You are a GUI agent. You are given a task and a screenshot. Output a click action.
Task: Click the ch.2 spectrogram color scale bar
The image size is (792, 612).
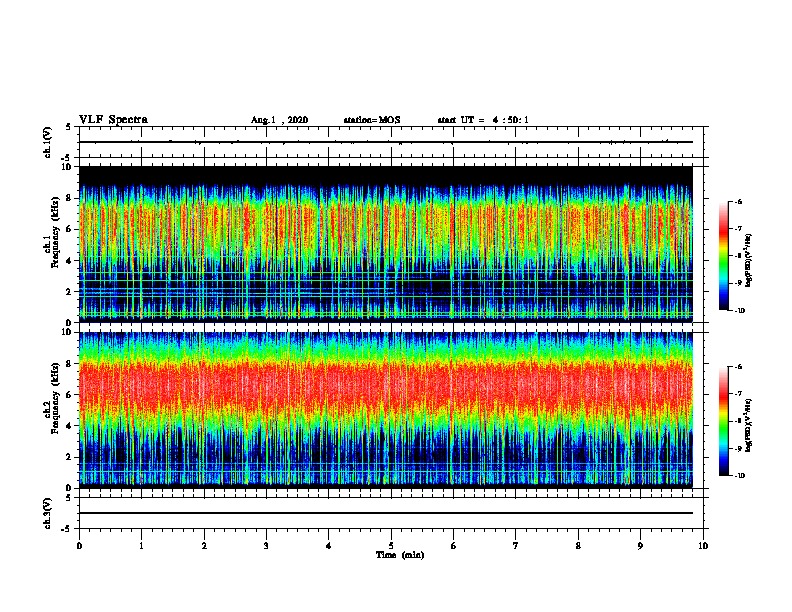[x=723, y=421]
